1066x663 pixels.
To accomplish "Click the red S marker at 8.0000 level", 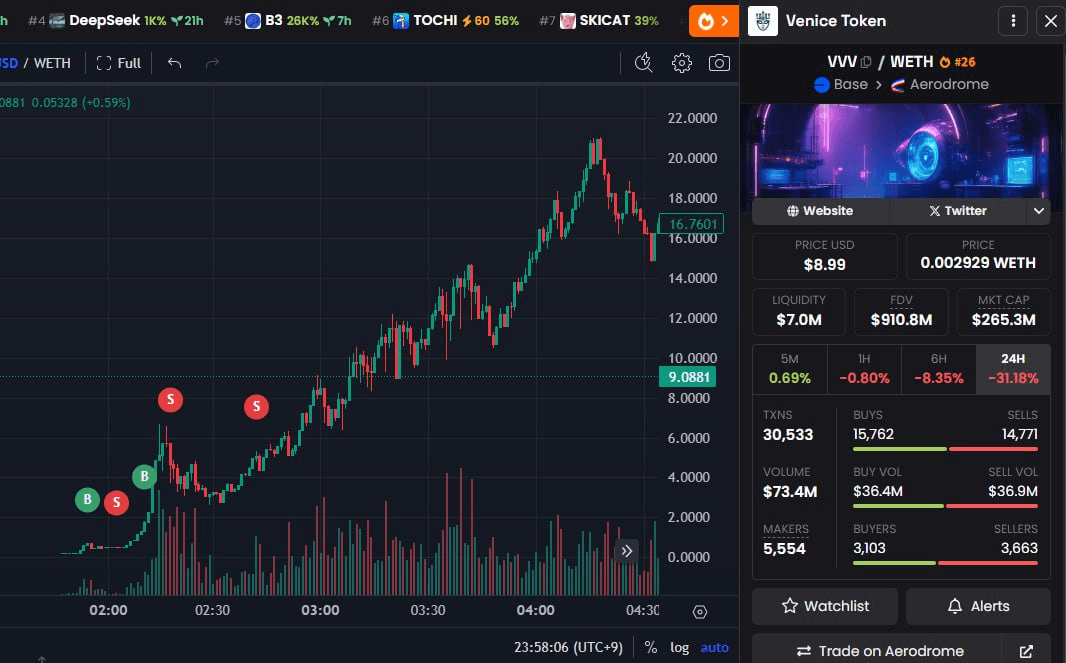I will coord(171,400).
